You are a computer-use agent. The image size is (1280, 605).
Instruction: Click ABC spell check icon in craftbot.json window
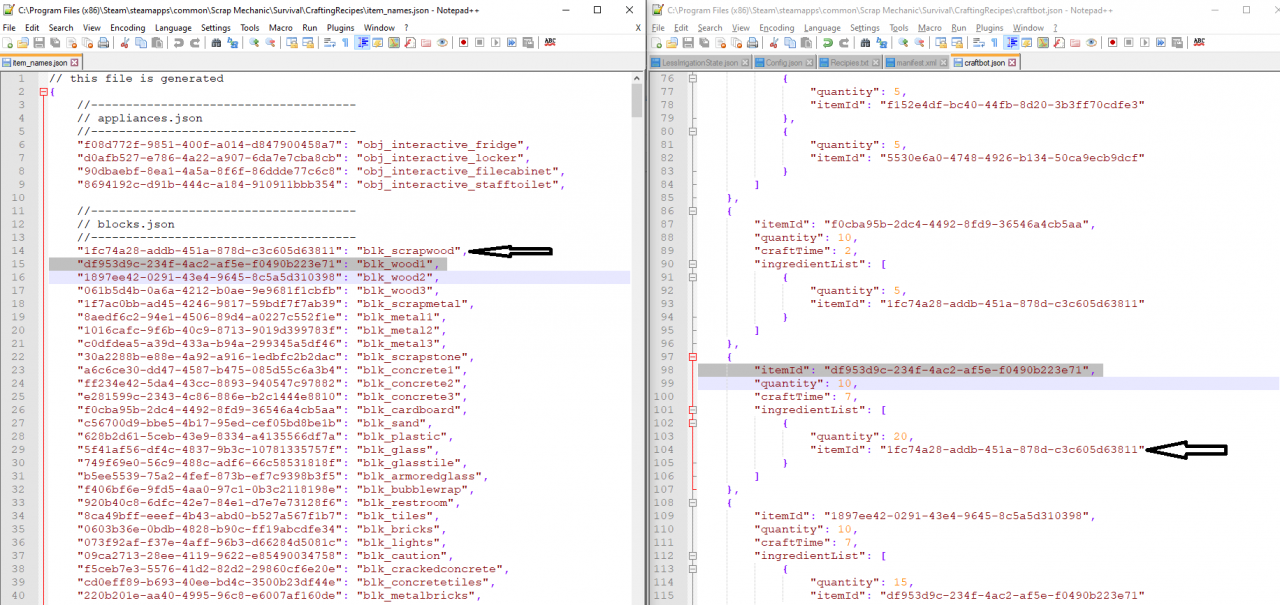point(1199,43)
